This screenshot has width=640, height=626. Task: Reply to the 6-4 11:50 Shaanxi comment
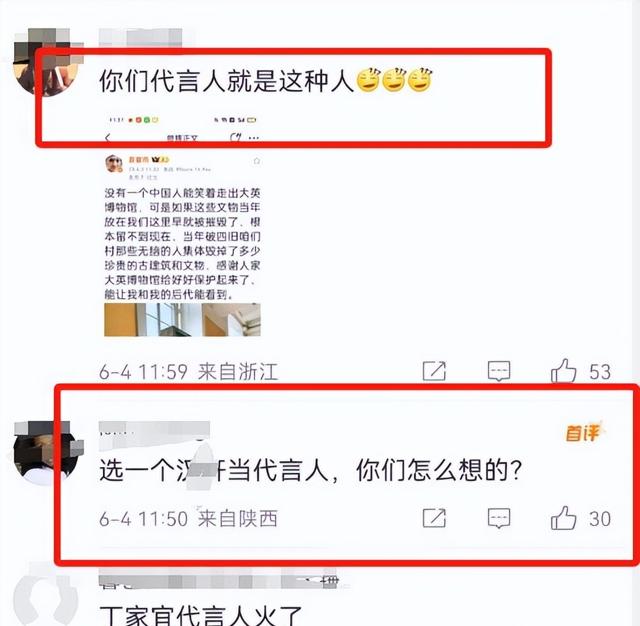pyautogui.click(x=499, y=518)
